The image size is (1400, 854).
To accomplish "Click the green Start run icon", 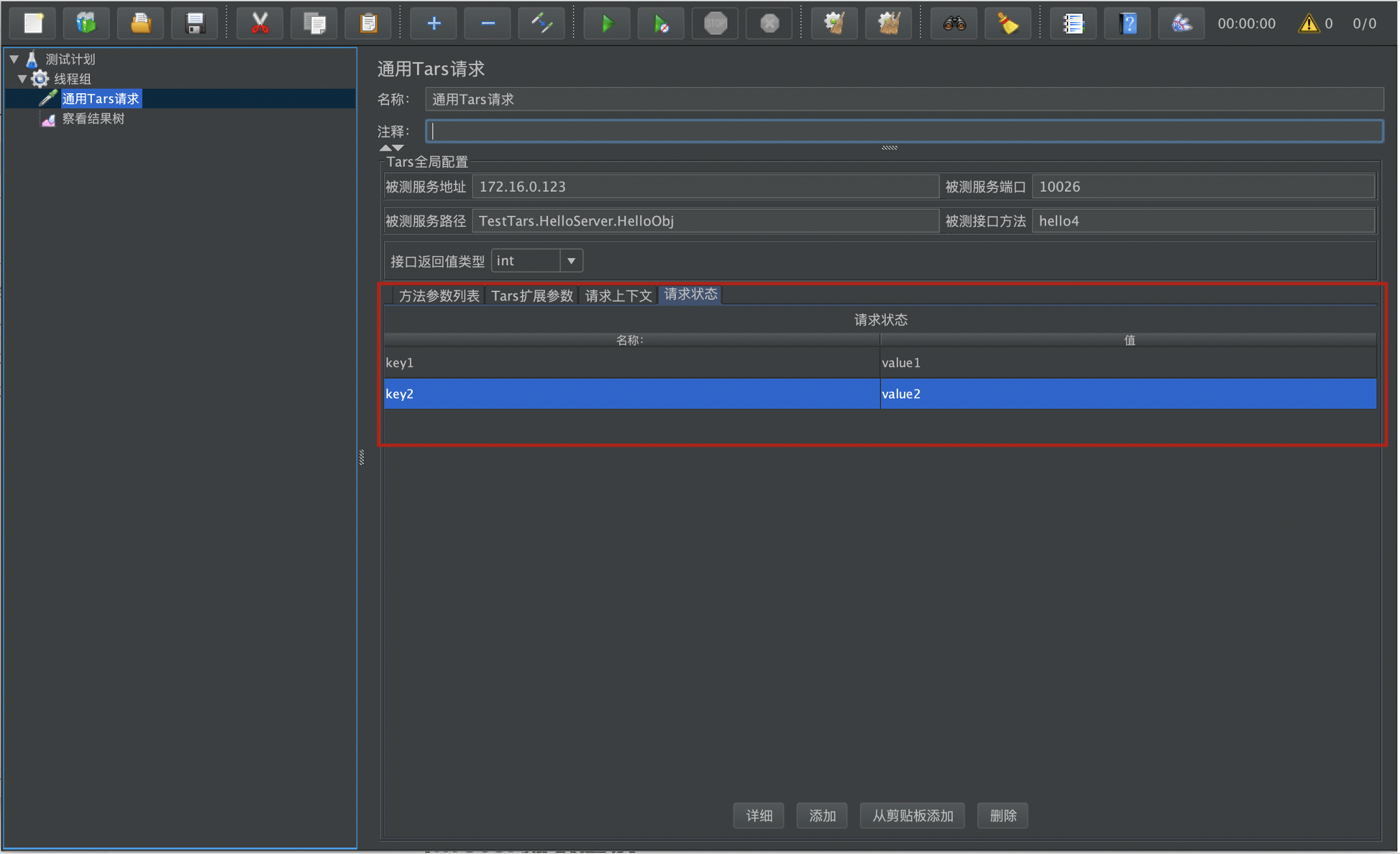I will (607, 23).
